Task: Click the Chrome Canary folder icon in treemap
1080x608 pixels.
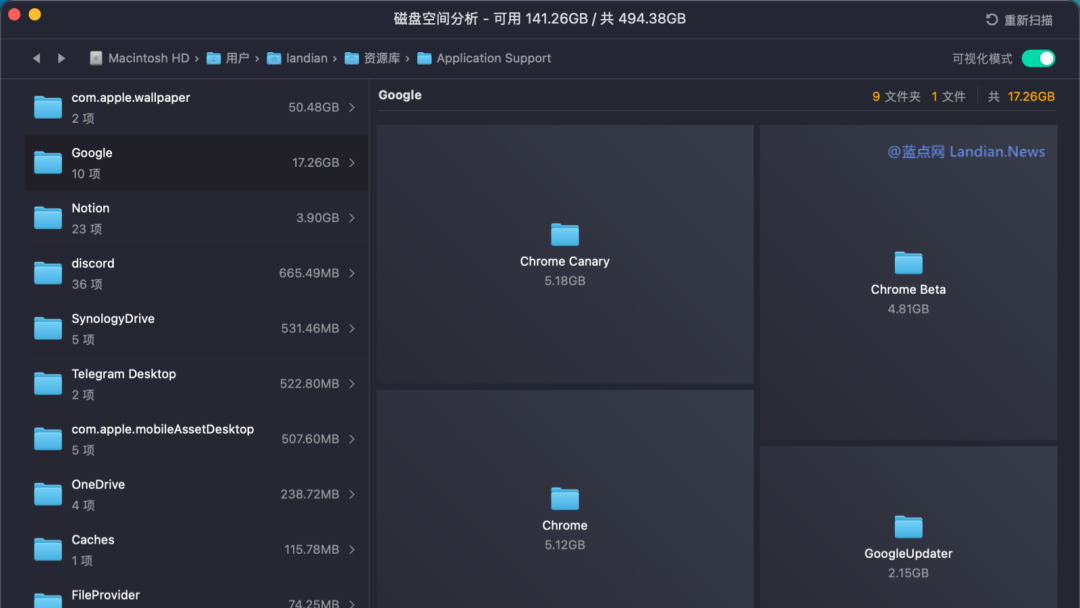Action: click(565, 235)
